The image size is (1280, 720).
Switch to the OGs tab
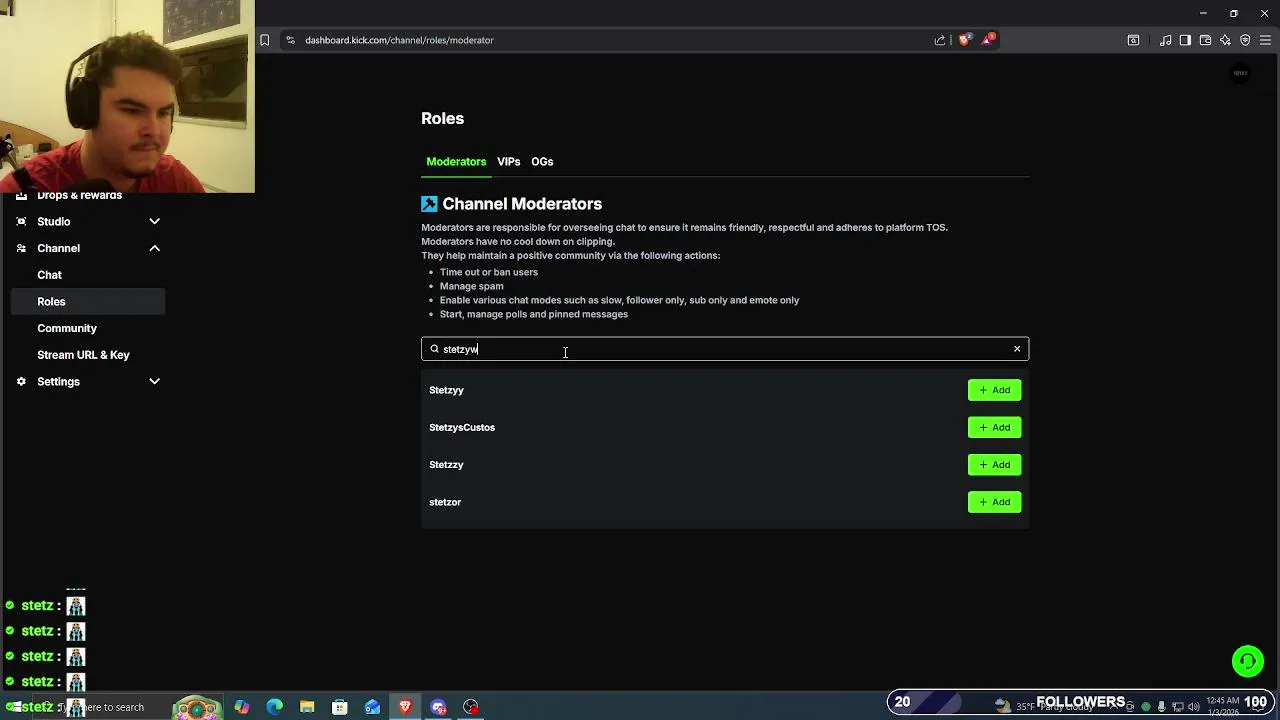[x=542, y=162]
